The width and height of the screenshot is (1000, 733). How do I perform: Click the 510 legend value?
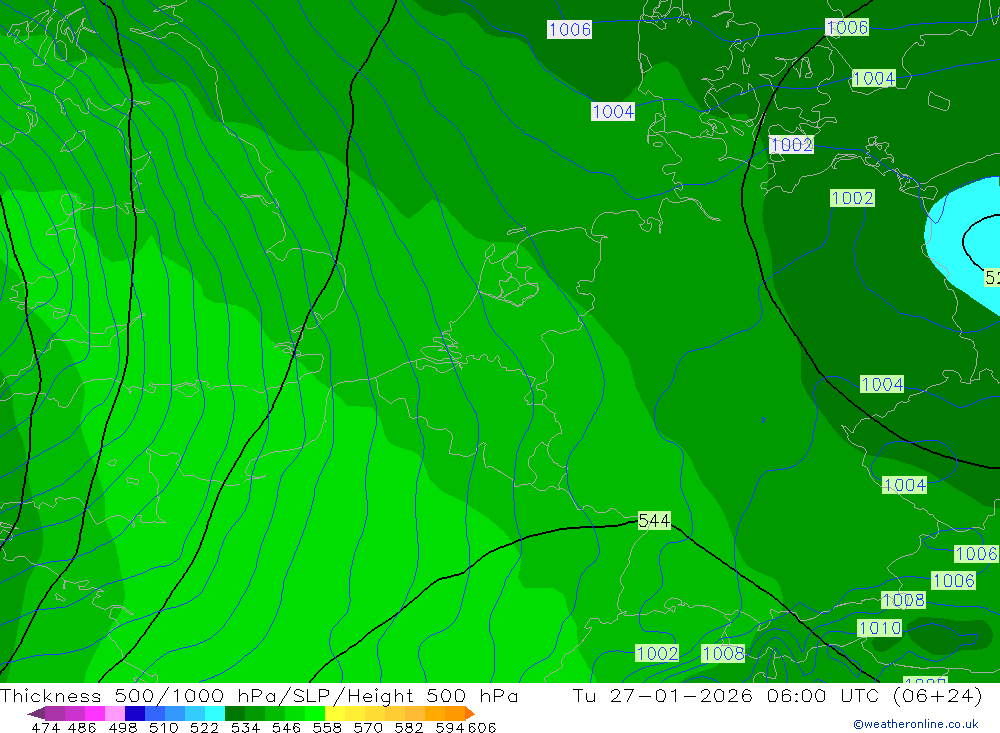[164, 728]
